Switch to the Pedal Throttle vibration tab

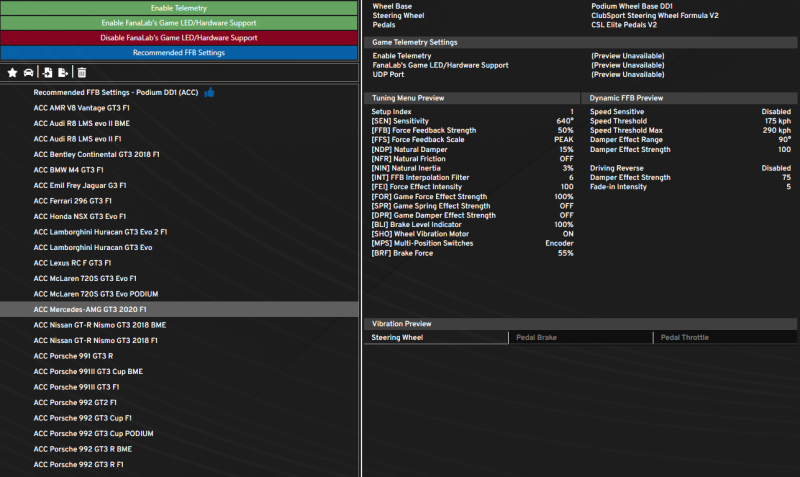pyautogui.click(x=725, y=337)
